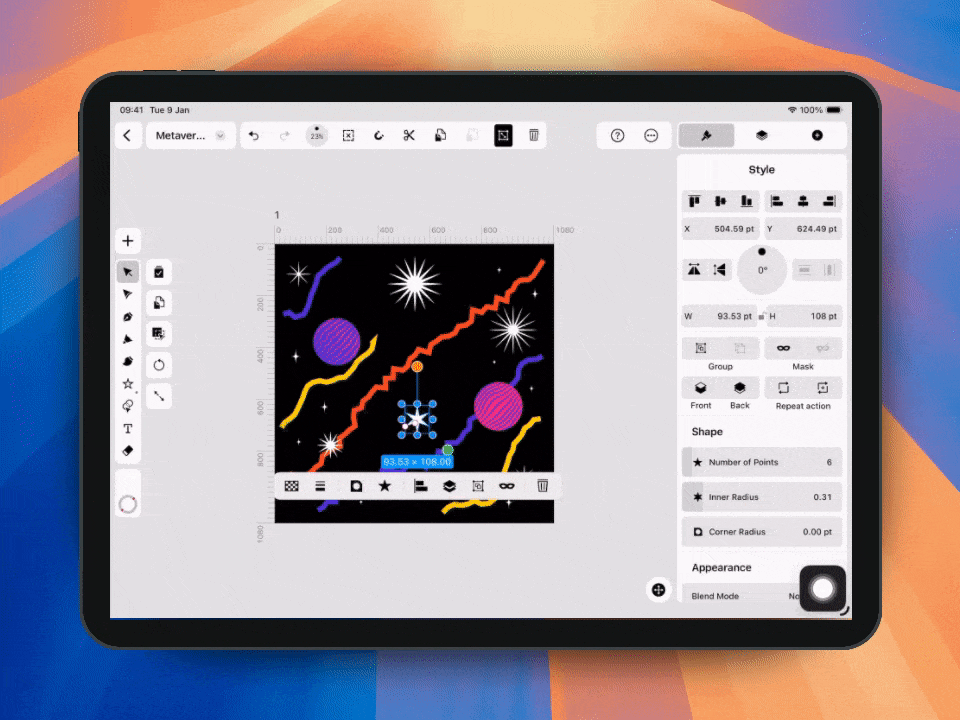960x720 pixels.
Task: Click the plus add button on left toolbar
Action: [128, 241]
